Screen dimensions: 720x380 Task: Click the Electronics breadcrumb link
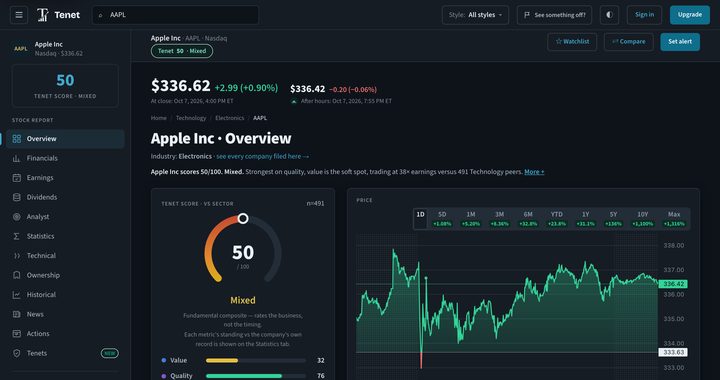230,118
